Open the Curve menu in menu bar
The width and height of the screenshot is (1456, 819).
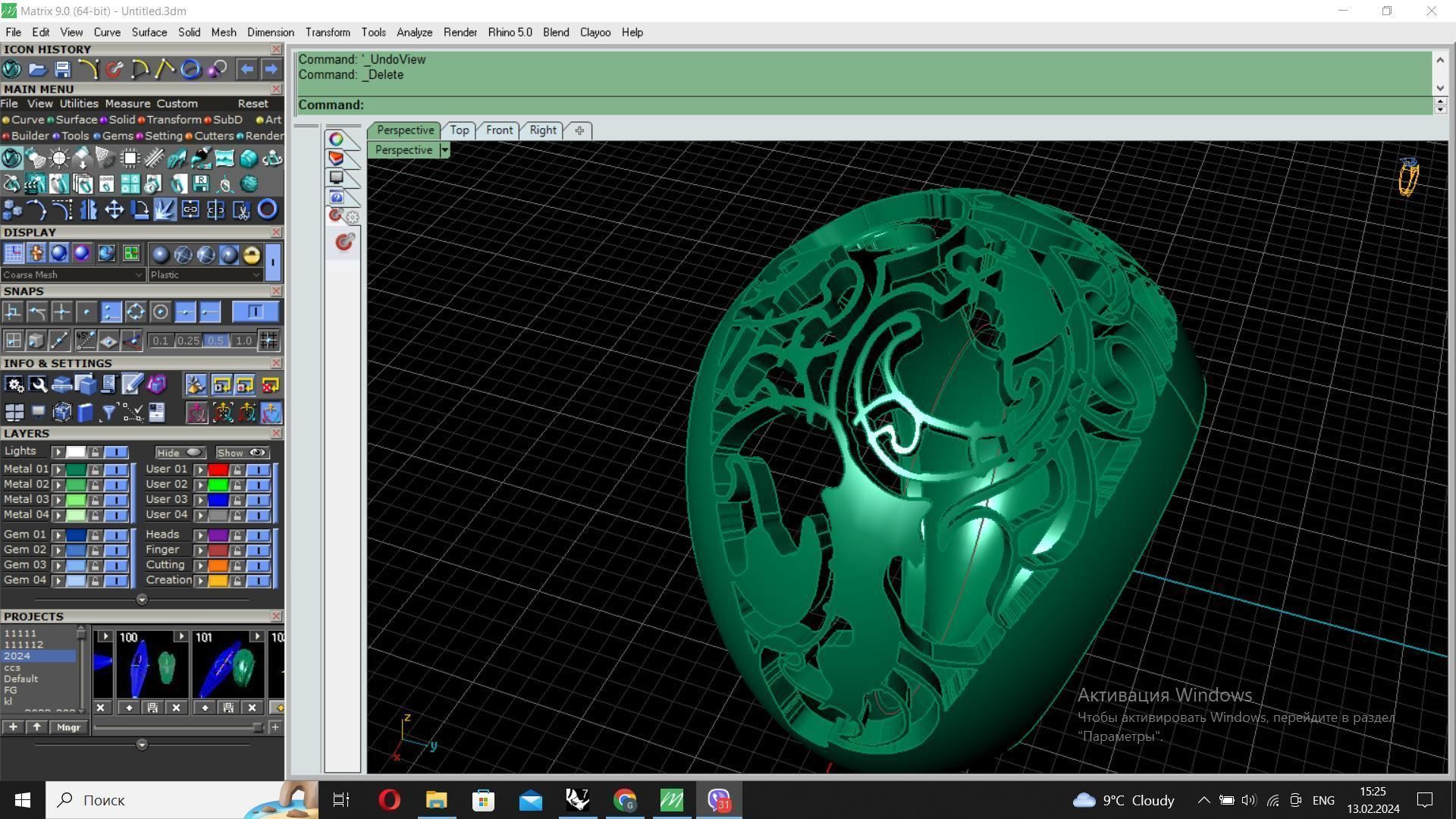tap(107, 32)
